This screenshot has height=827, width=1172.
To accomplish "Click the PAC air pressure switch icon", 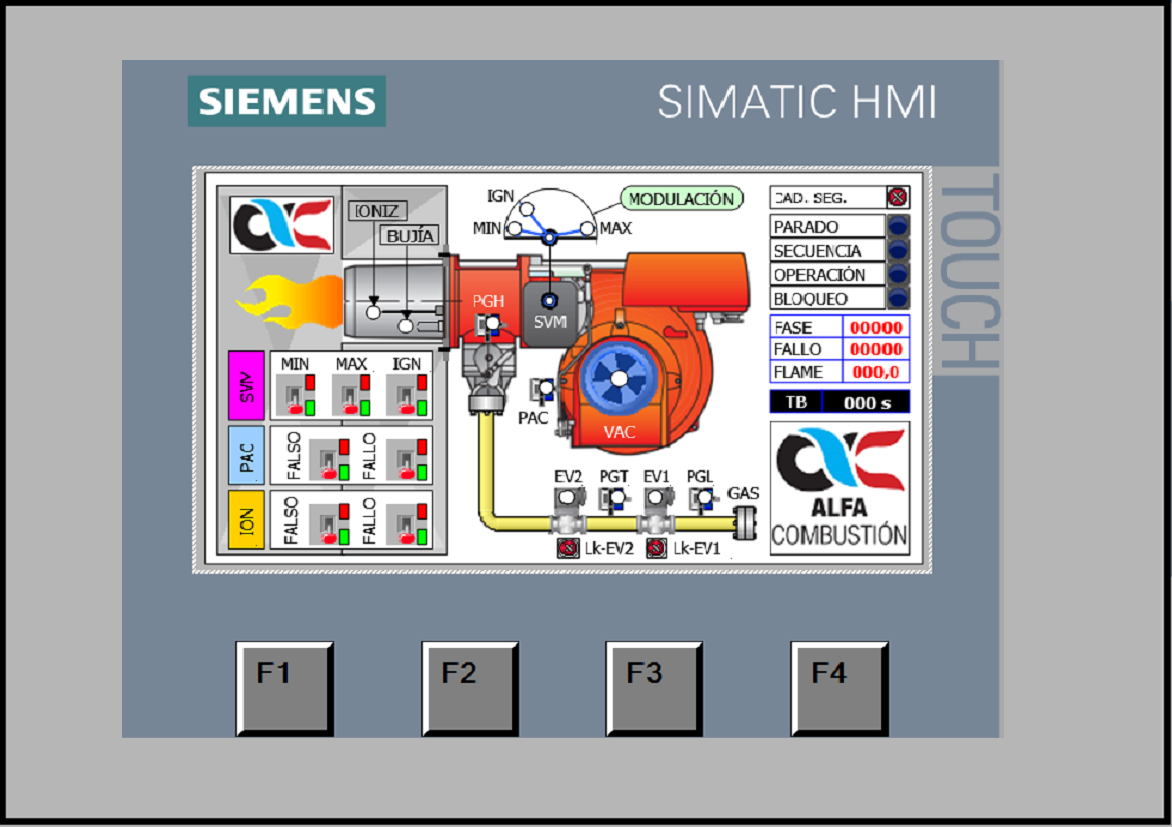I will click(545, 391).
